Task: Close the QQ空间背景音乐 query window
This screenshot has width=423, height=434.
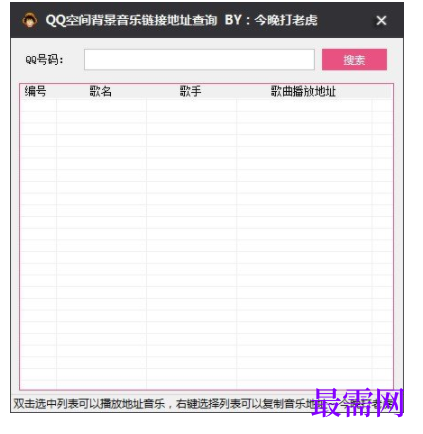Action: click(381, 21)
